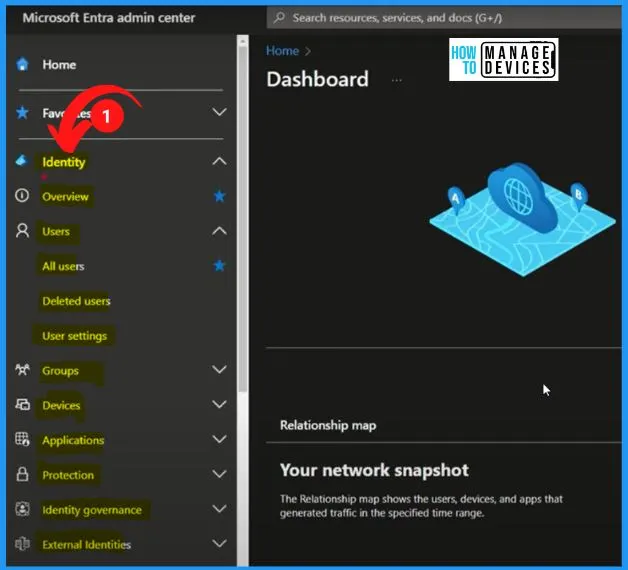Image resolution: width=628 pixels, height=570 pixels.
Task: Click the network map cloud illustration
Action: point(522,219)
